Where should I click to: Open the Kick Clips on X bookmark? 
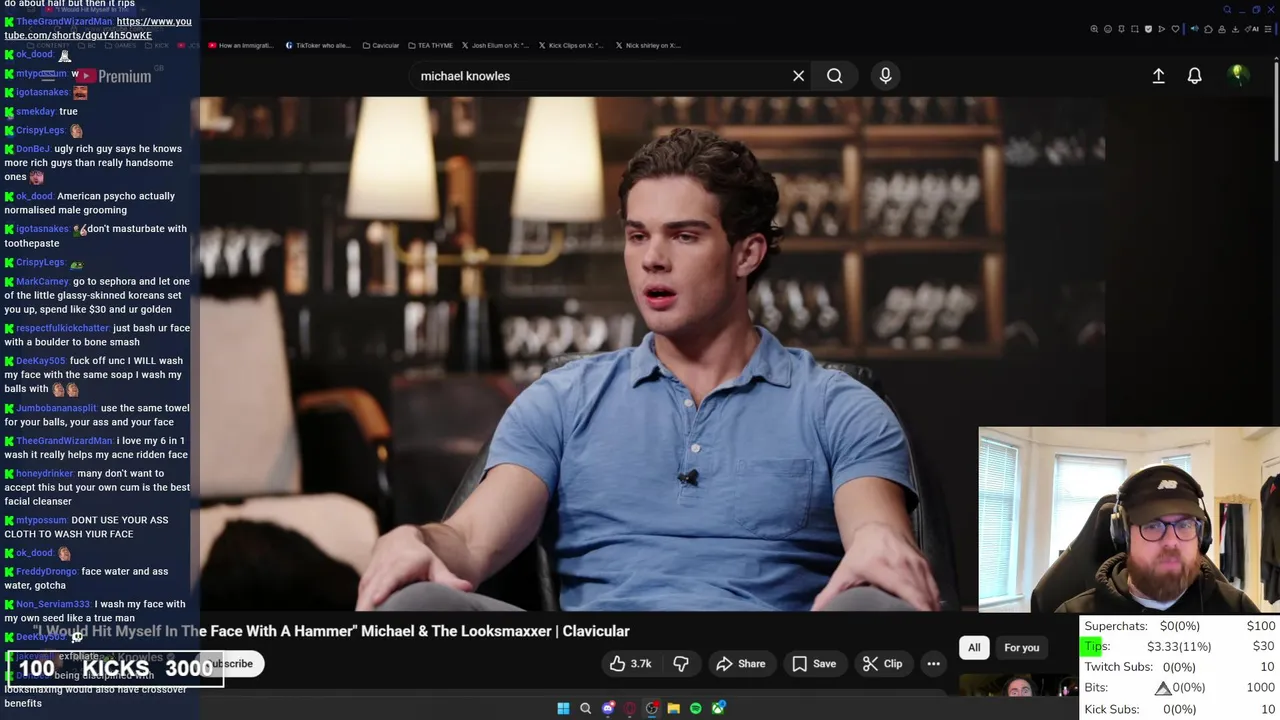pos(571,45)
